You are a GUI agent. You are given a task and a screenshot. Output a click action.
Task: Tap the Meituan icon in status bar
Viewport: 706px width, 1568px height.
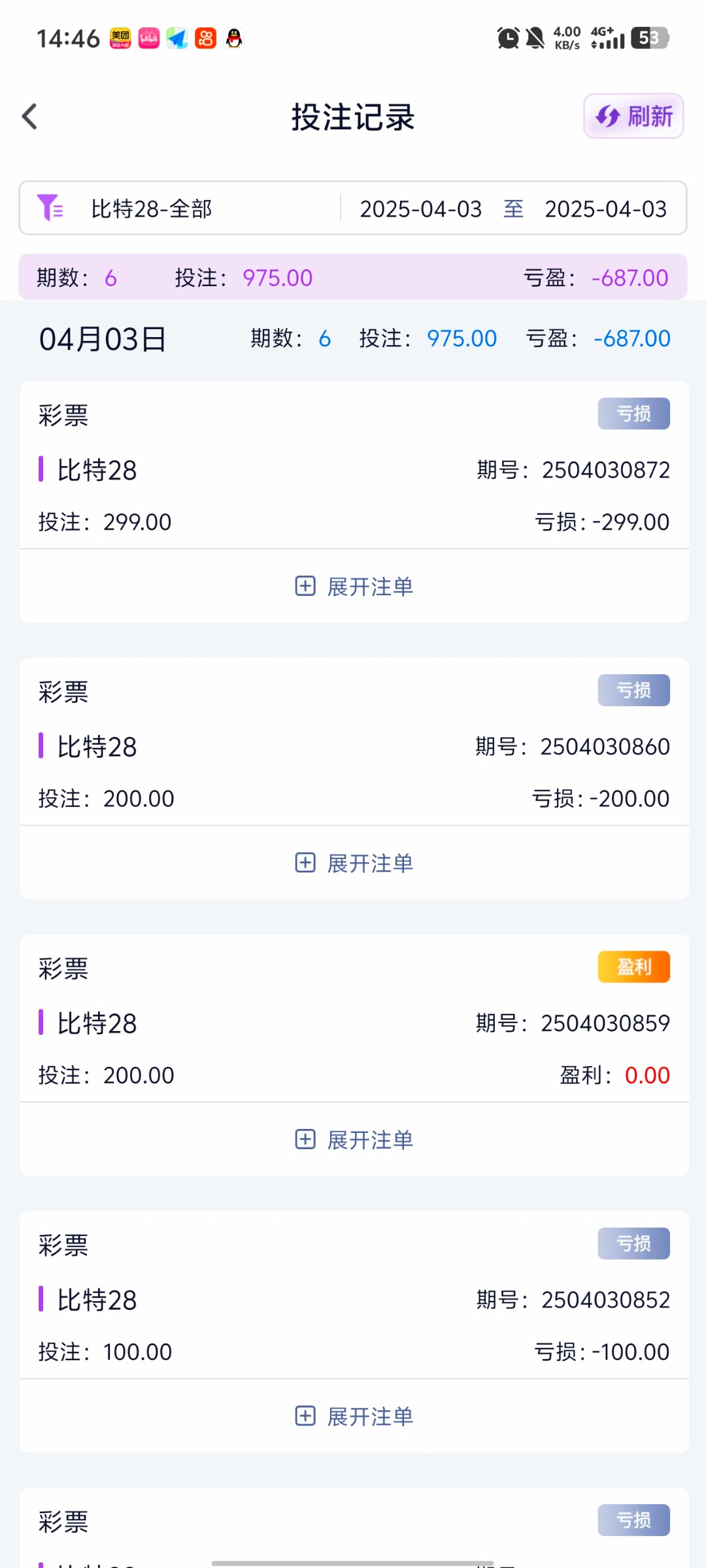pos(120,39)
